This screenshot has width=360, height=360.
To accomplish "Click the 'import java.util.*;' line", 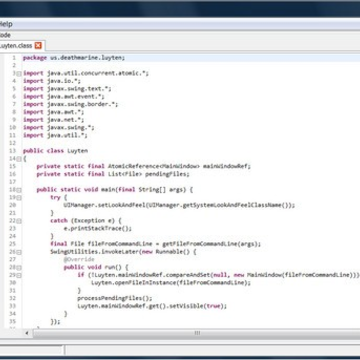I will pyautogui.click(x=55, y=135).
